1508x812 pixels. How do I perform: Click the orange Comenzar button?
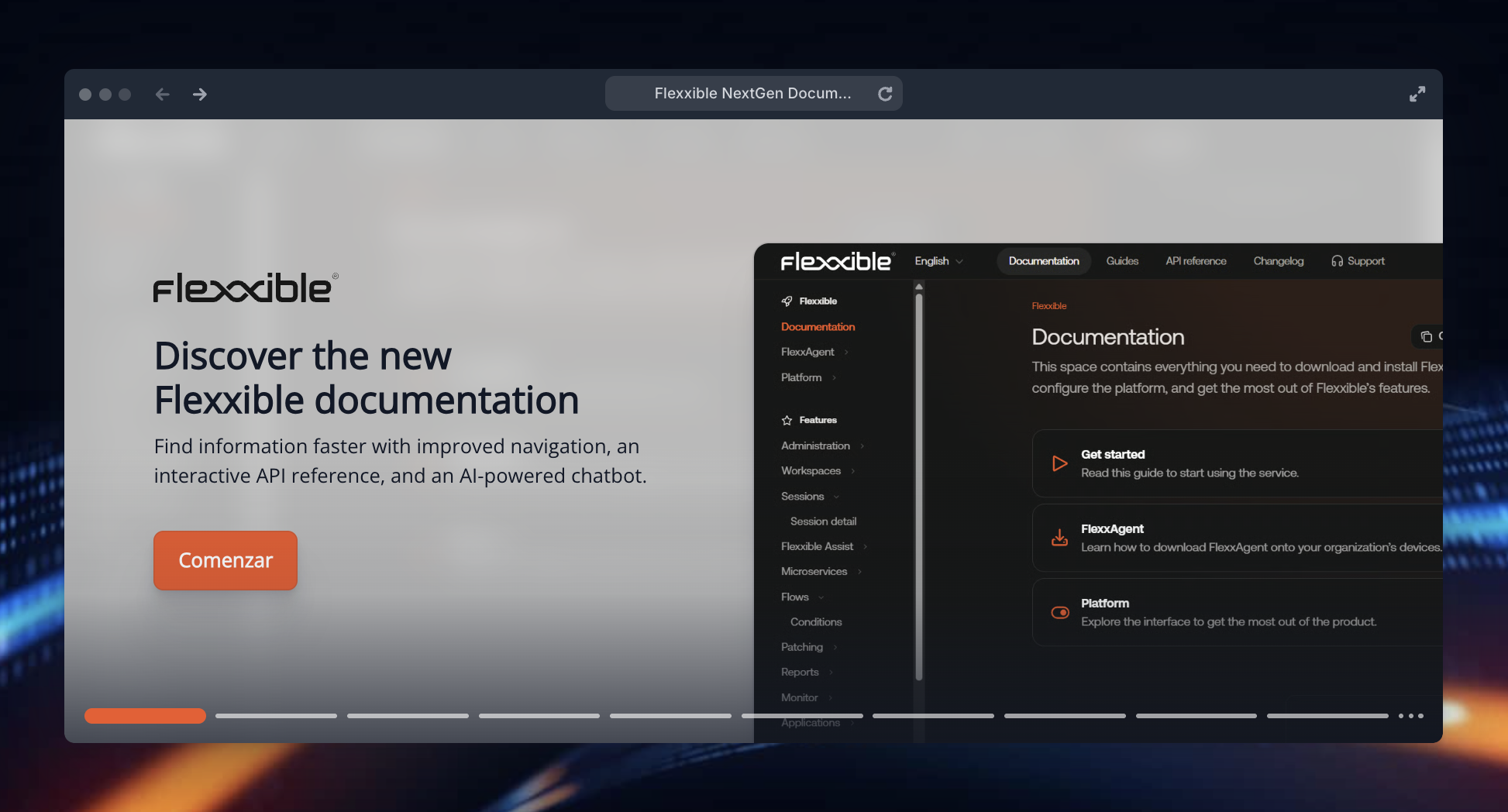pyautogui.click(x=226, y=560)
